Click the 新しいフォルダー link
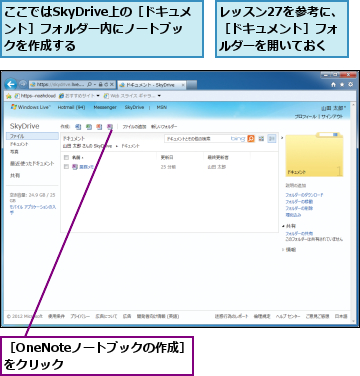This screenshot has height=376, width=360. point(164,127)
